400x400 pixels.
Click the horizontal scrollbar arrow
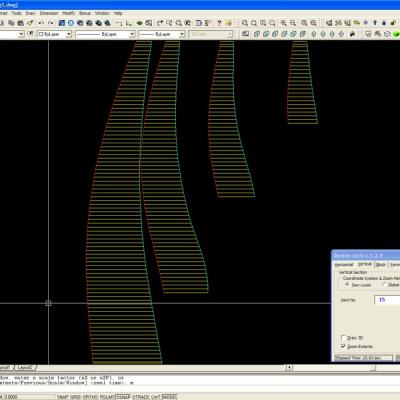click(289, 367)
